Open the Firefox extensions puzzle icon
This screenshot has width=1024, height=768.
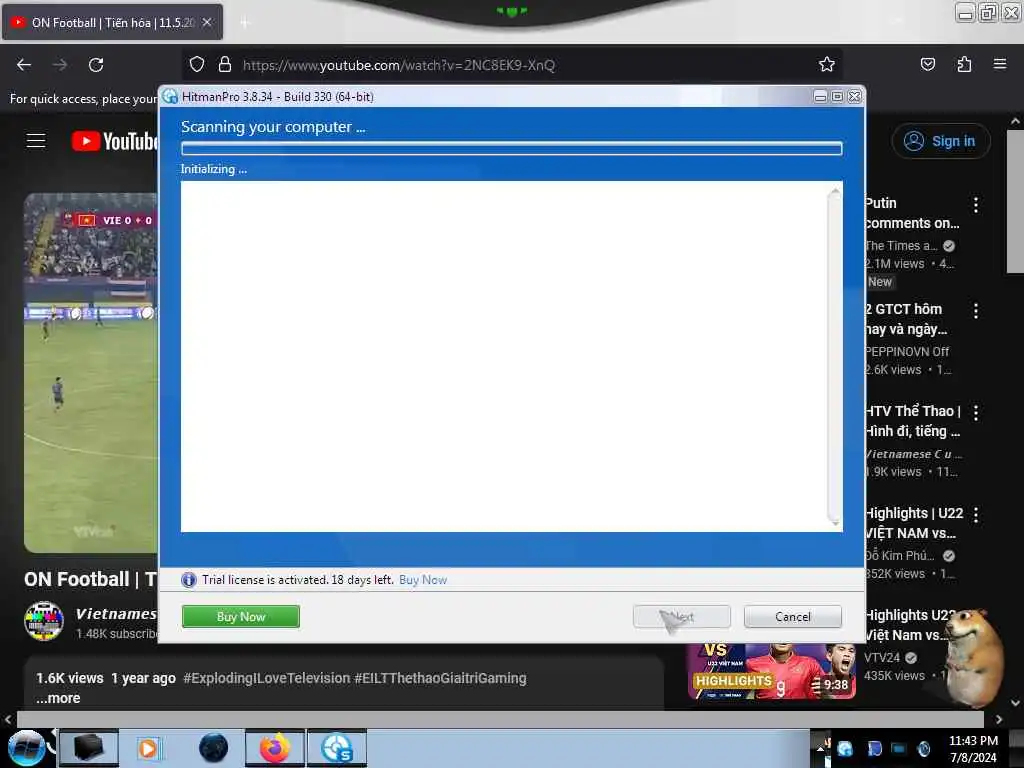(964, 64)
